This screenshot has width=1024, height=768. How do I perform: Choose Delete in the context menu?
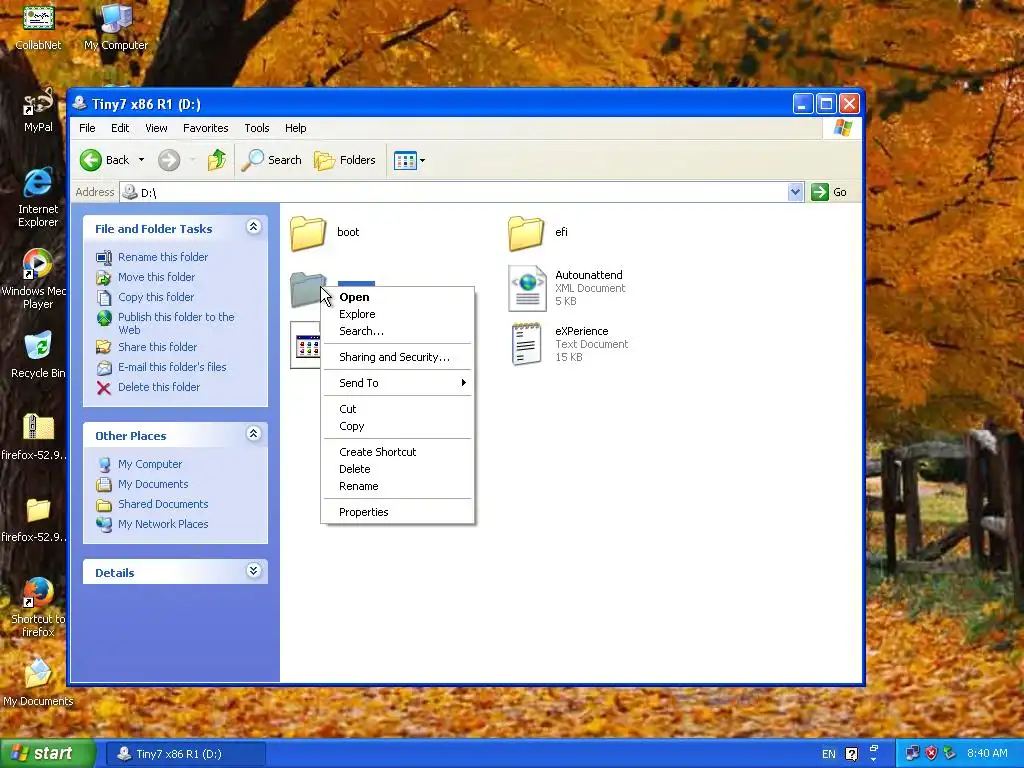coord(397,469)
